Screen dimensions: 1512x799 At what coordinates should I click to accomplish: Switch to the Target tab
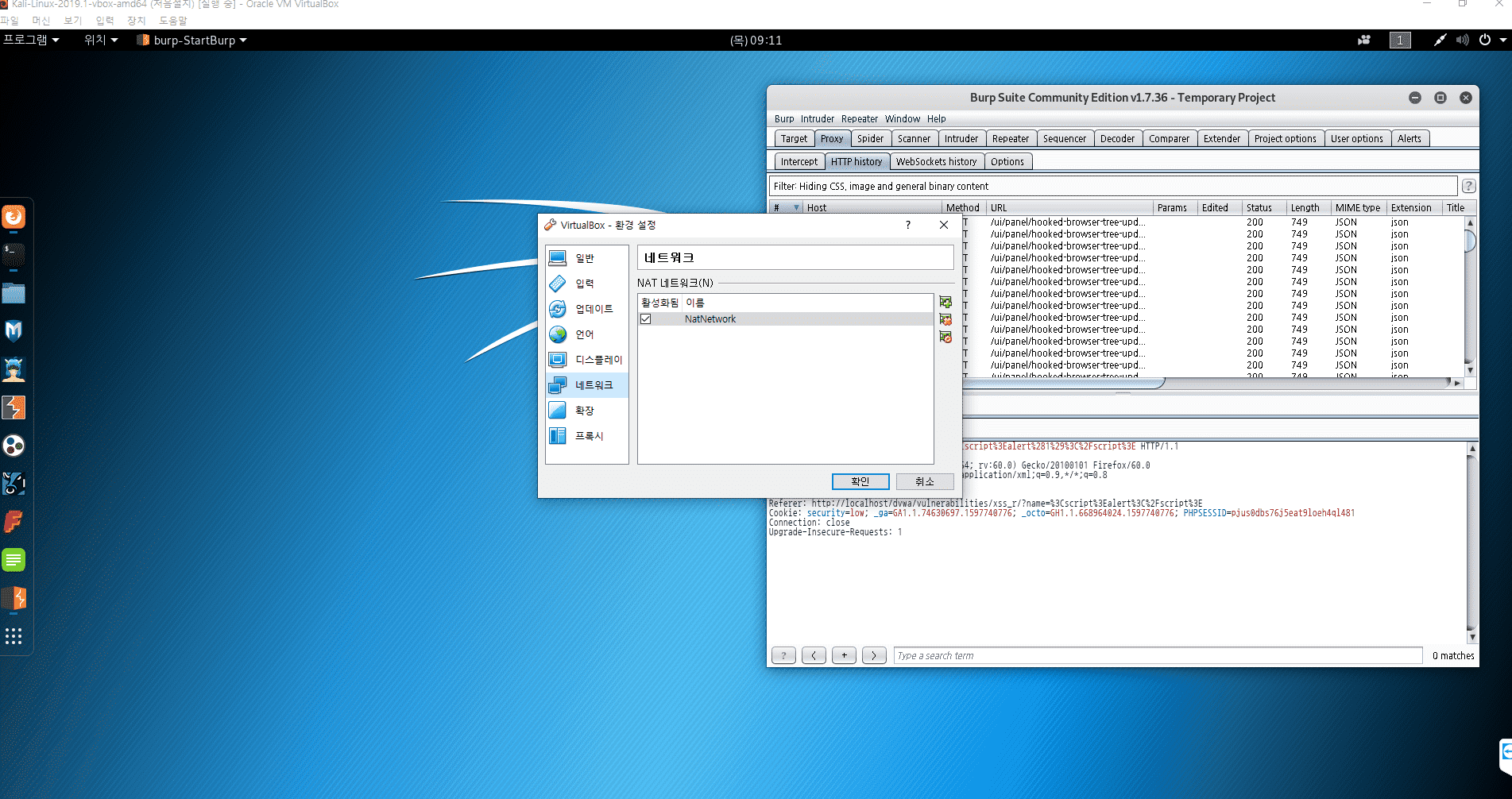click(794, 139)
